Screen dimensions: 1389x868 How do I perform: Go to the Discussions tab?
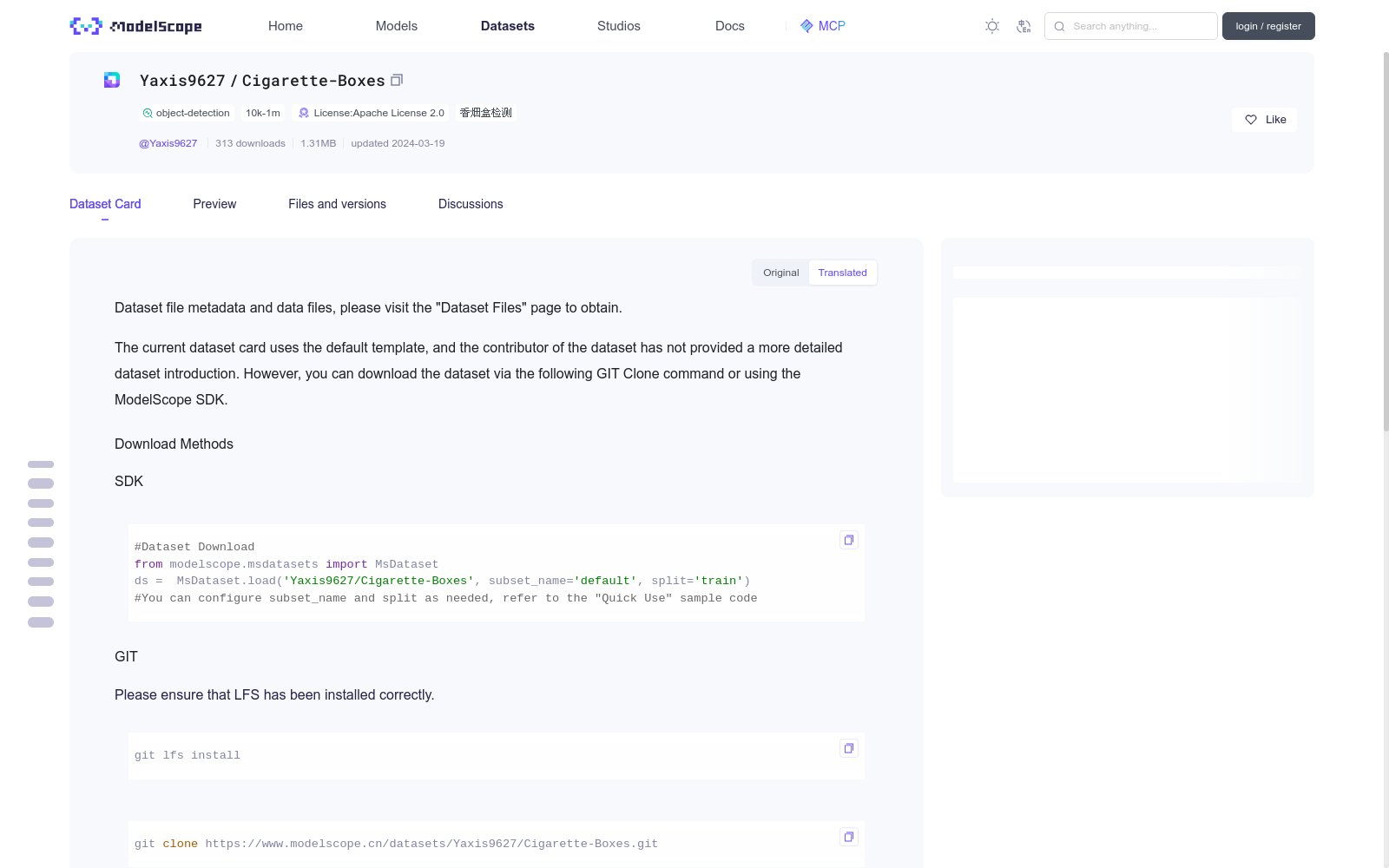coord(471,204)
